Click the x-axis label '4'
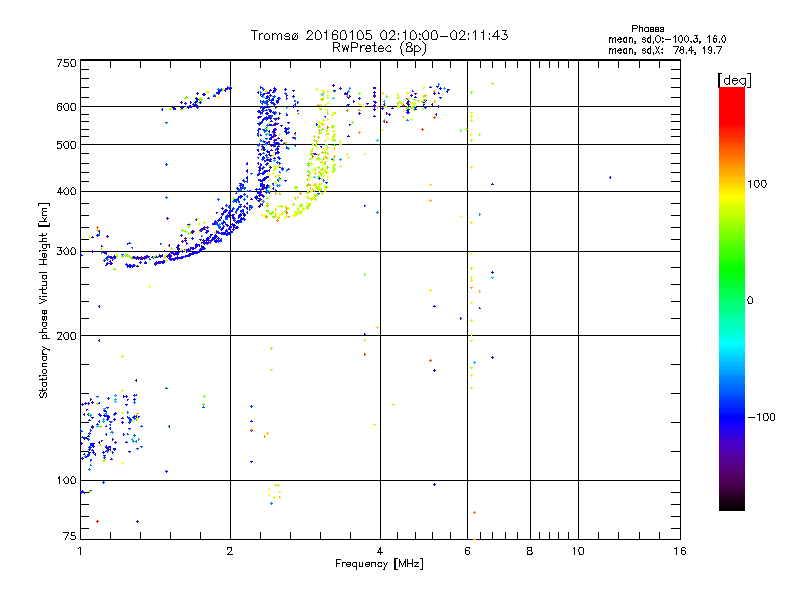Screen dimensions: 800x600 pyautogui.click(x=380, y=551)
